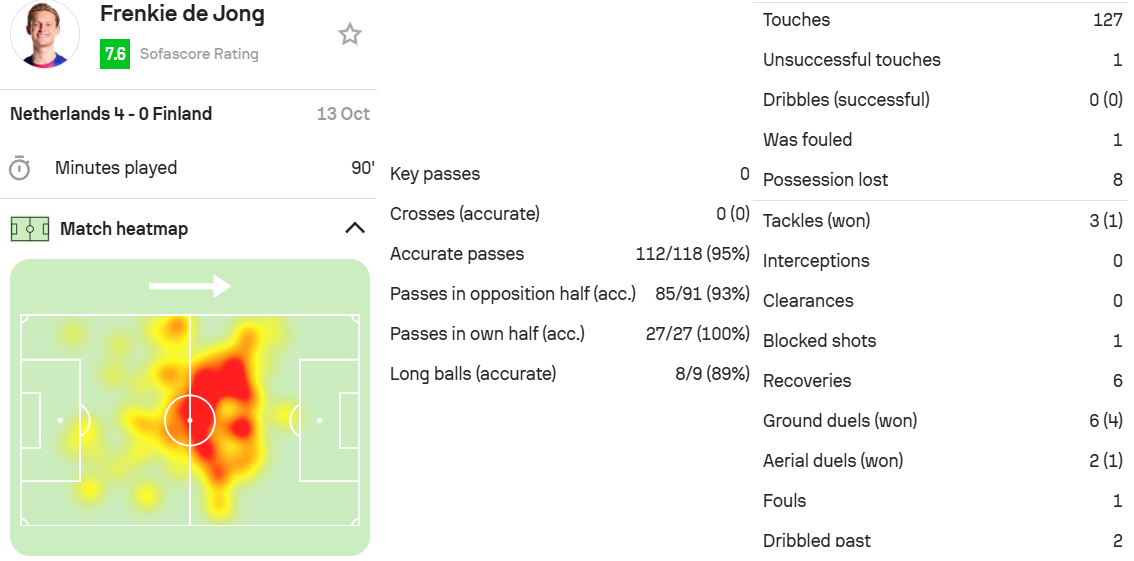Screen dimensions: 1134x561
Task: Click the favorite star icon
Action: [x=350, y=35]
